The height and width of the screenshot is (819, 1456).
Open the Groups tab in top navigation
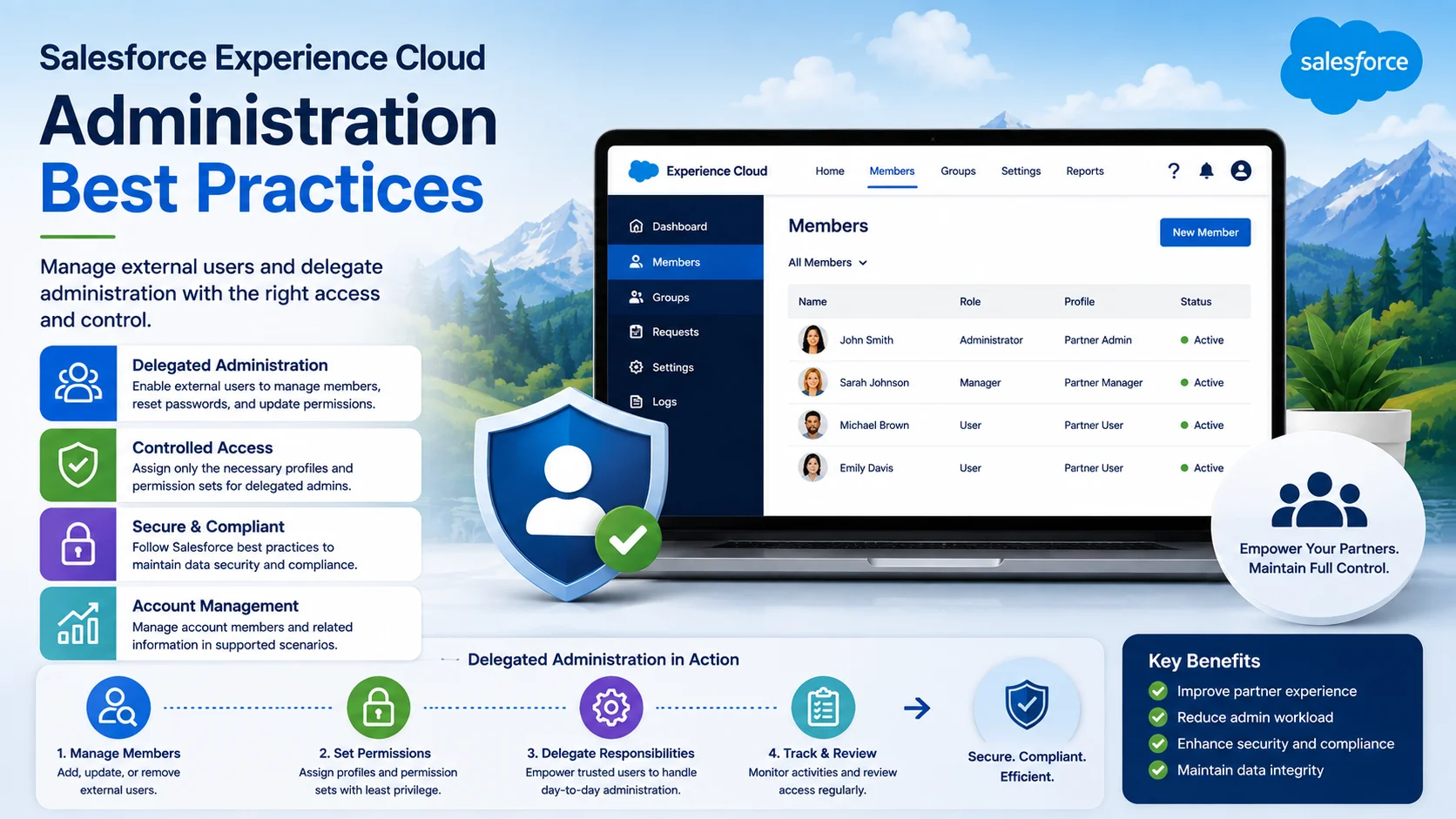pos(958,171)
